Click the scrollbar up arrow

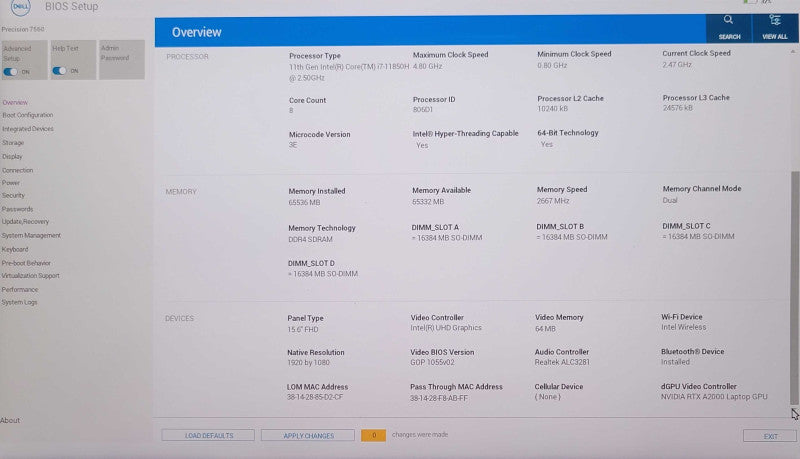tap(793, 52)
